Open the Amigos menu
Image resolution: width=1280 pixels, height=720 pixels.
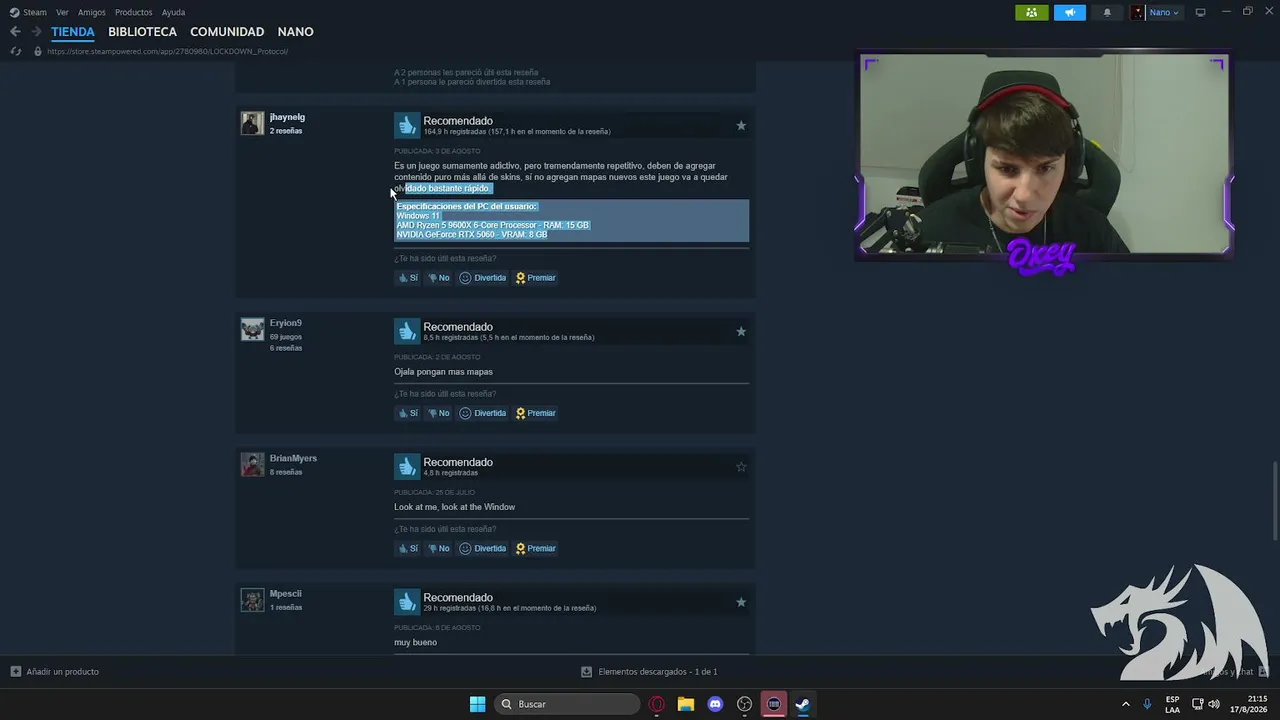coord(92,12)
